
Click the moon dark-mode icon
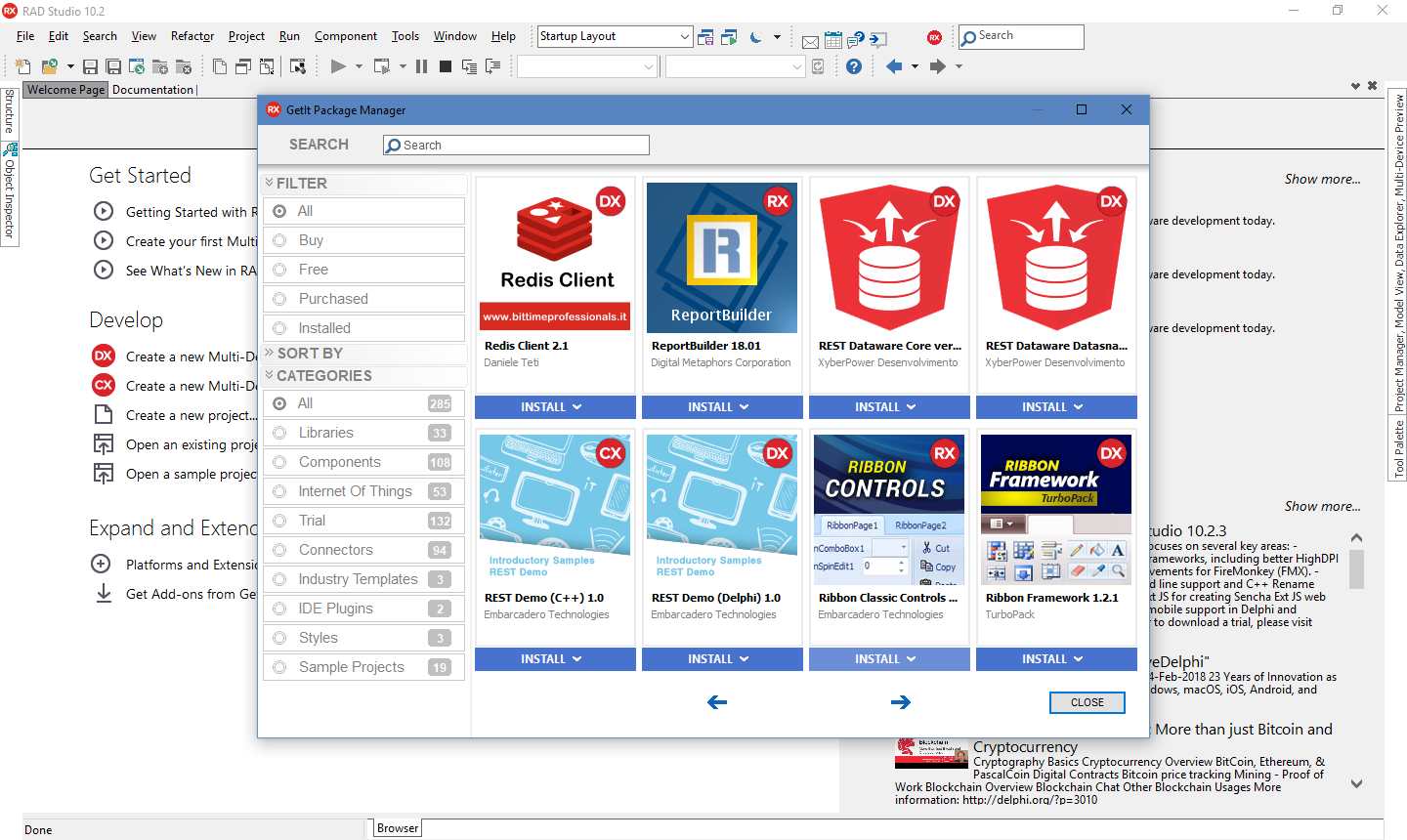click(755, 37)
